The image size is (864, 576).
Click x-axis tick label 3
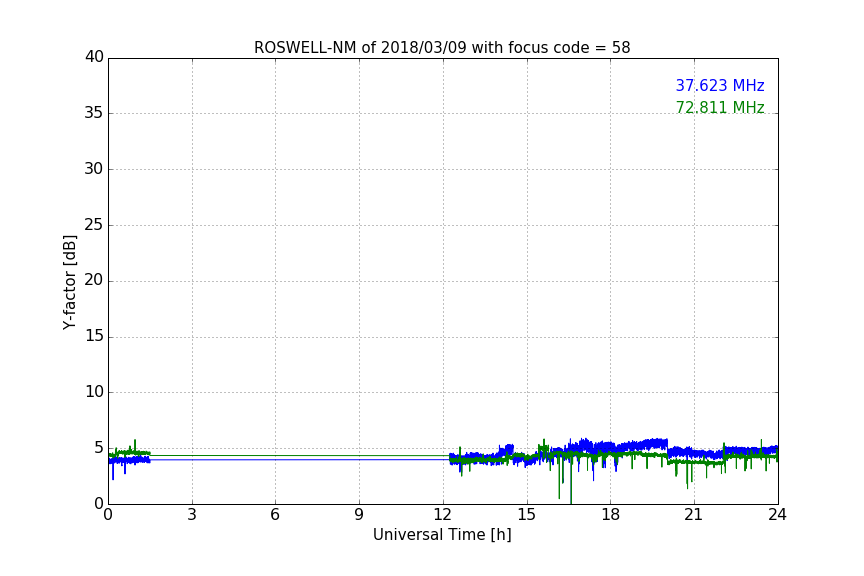click(191, 515)
